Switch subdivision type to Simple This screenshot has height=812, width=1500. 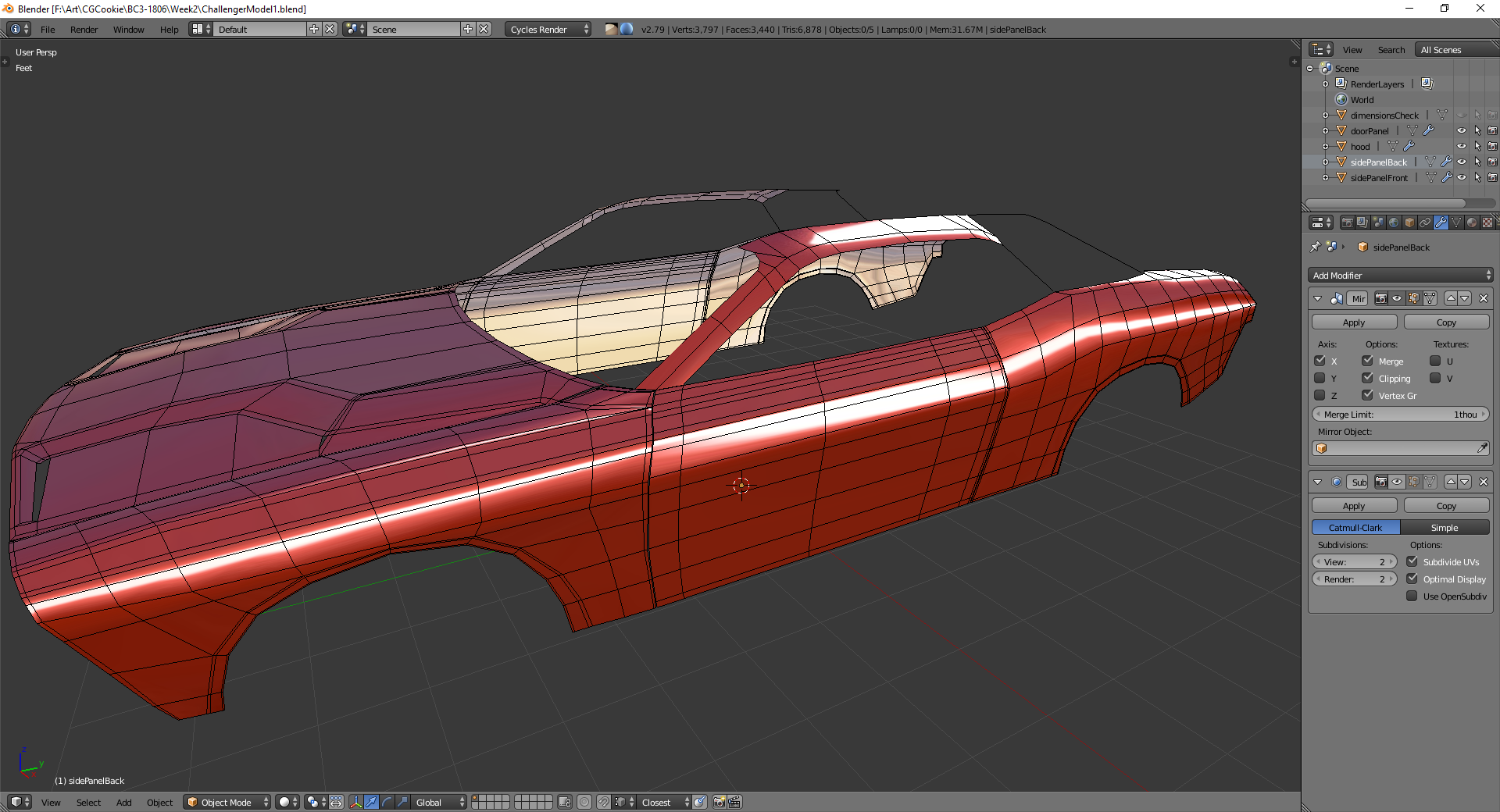(x=1444, y=527)
